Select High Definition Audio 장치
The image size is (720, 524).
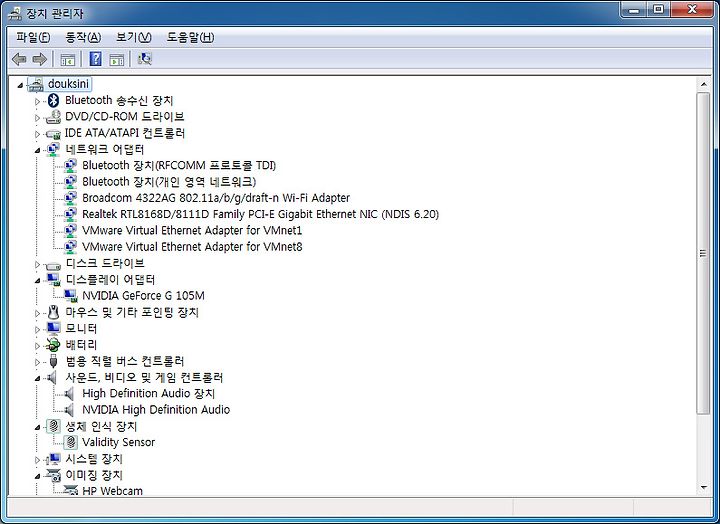[x=148, y=394]
